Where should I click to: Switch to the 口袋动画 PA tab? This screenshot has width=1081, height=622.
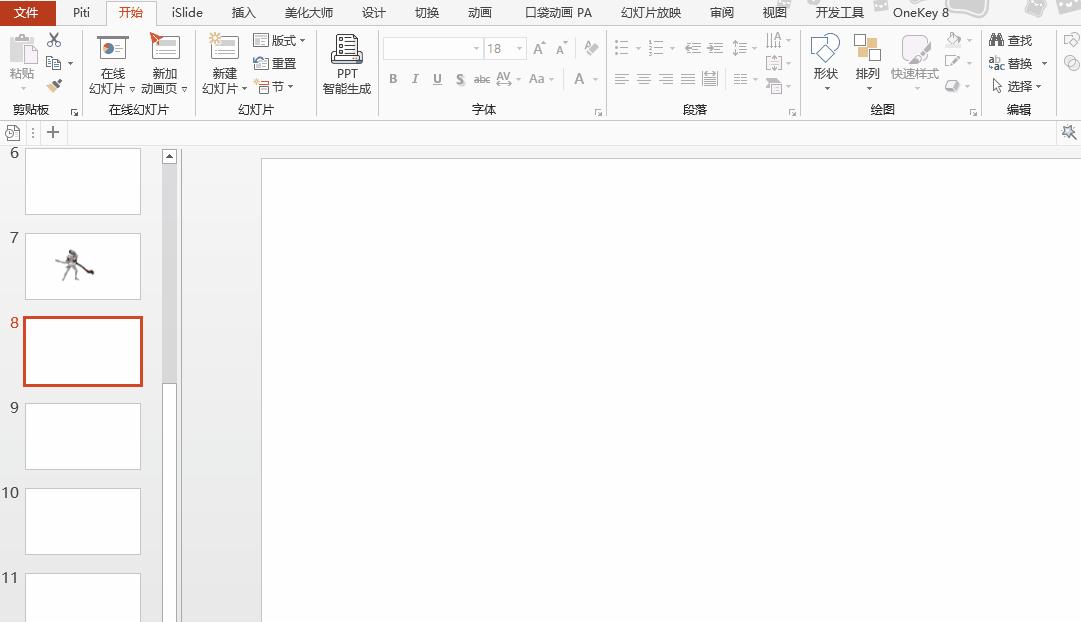point(557,13)
